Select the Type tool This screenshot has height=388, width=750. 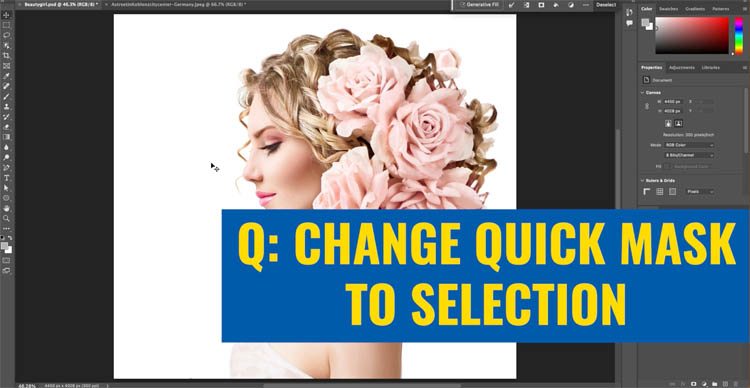pos(7,177)
